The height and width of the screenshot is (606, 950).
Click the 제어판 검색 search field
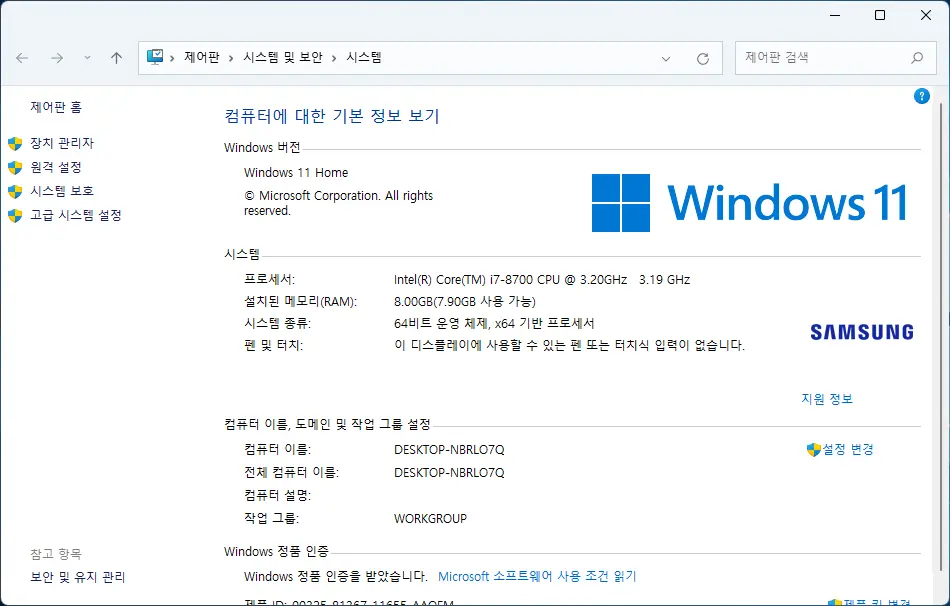click(x=835, y=58)
